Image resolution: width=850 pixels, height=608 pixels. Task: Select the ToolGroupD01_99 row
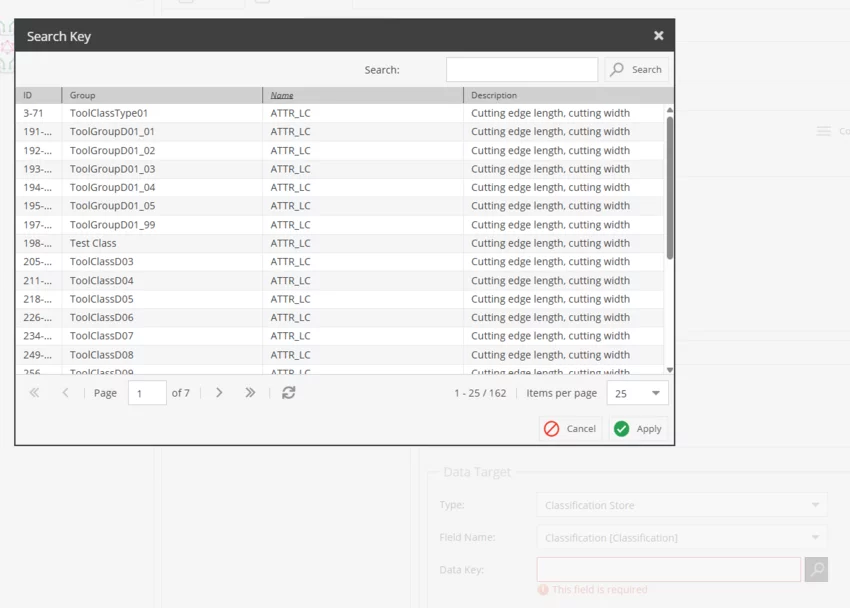click(x=339, y=225)
